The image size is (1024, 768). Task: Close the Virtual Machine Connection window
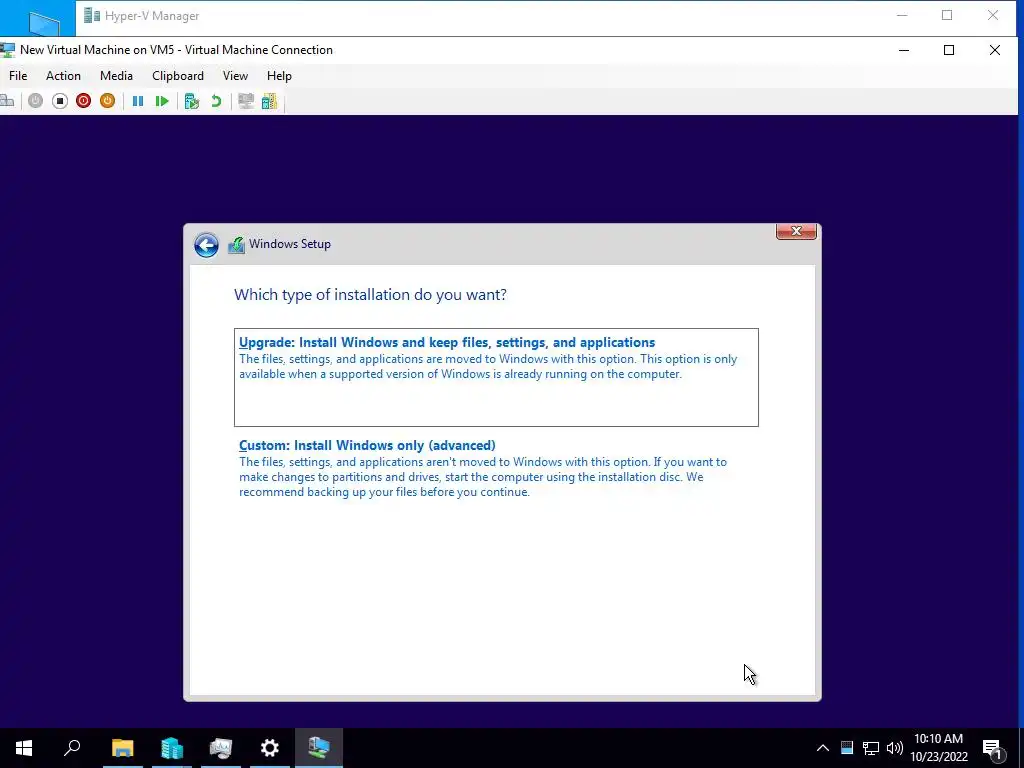pos(995,50)
